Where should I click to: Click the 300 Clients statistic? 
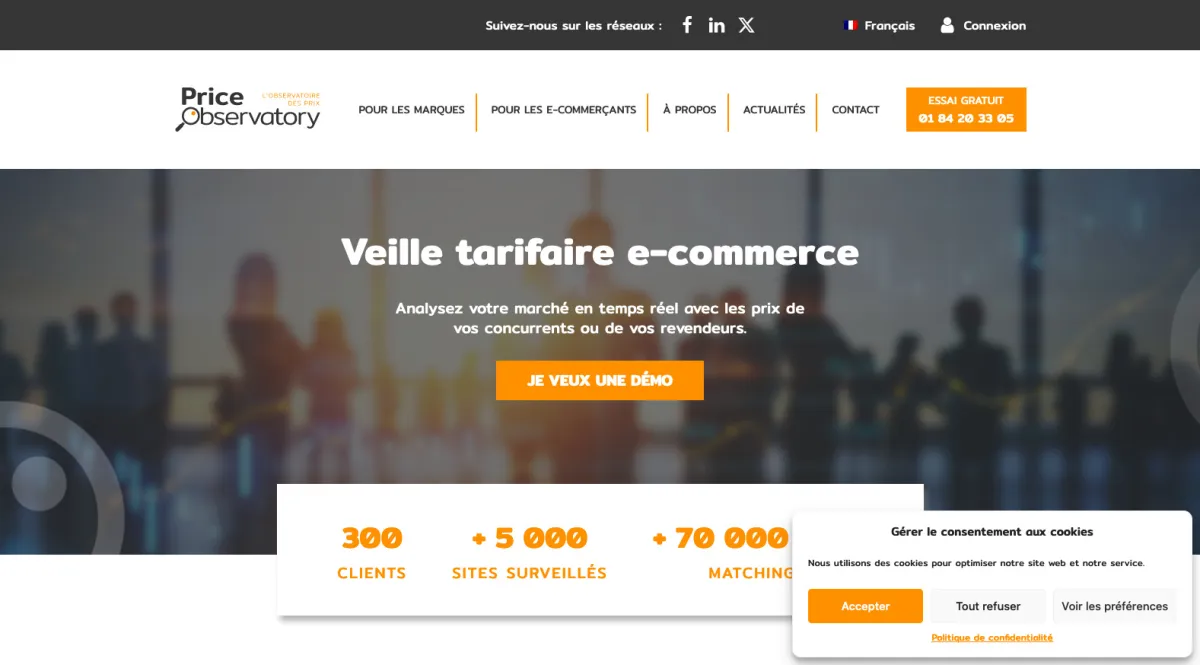[x=372, y=552]
